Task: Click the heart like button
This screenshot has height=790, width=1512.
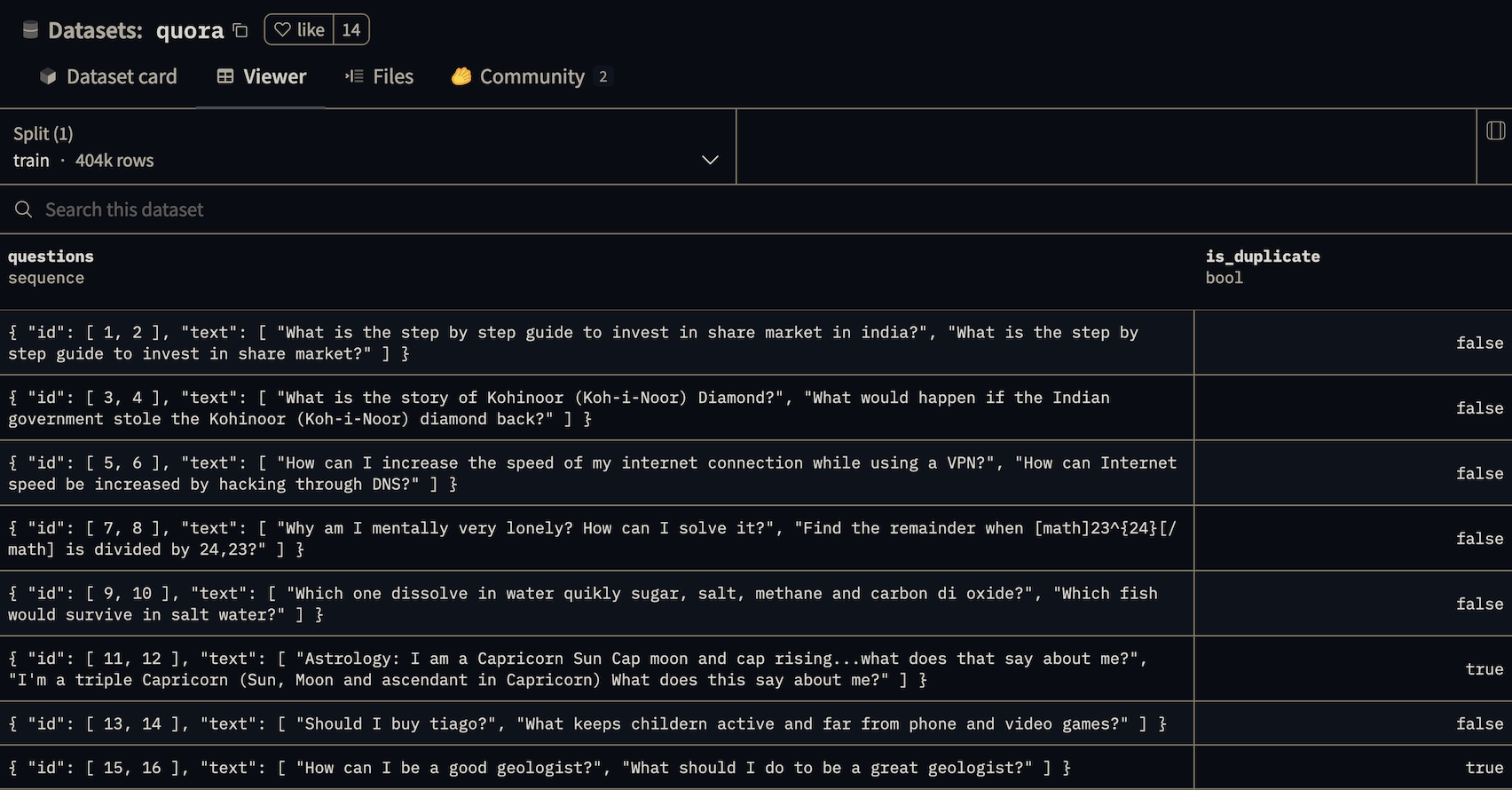Action: (299, 29)
